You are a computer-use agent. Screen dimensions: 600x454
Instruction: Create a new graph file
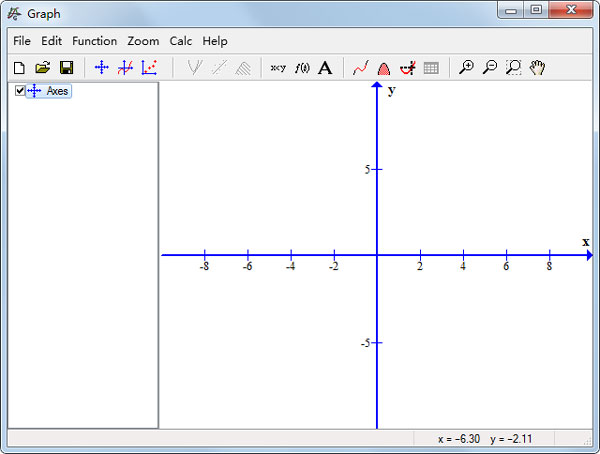[x=19, y=68]
